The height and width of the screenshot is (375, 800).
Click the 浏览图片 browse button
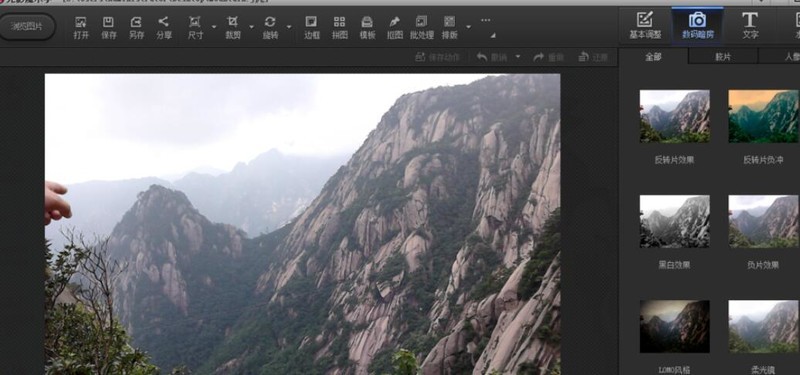click(27, 26)
